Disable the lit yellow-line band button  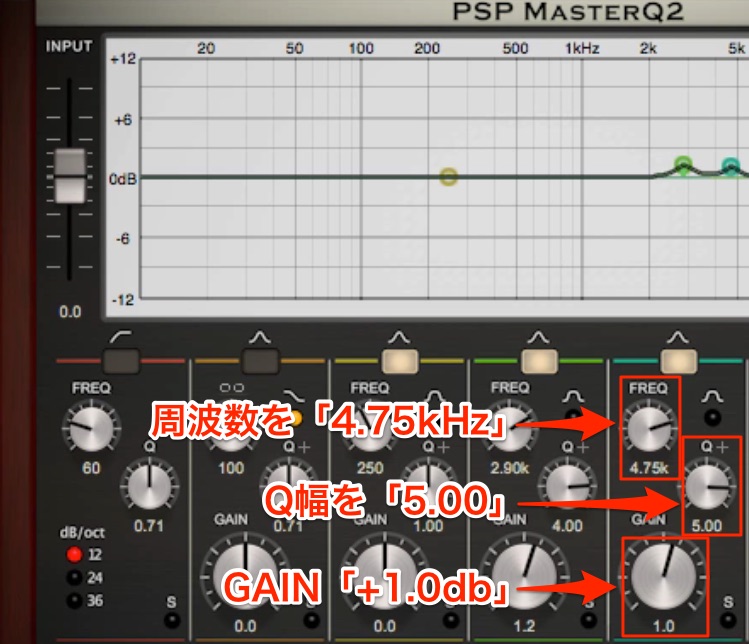(x=400, y=361)
